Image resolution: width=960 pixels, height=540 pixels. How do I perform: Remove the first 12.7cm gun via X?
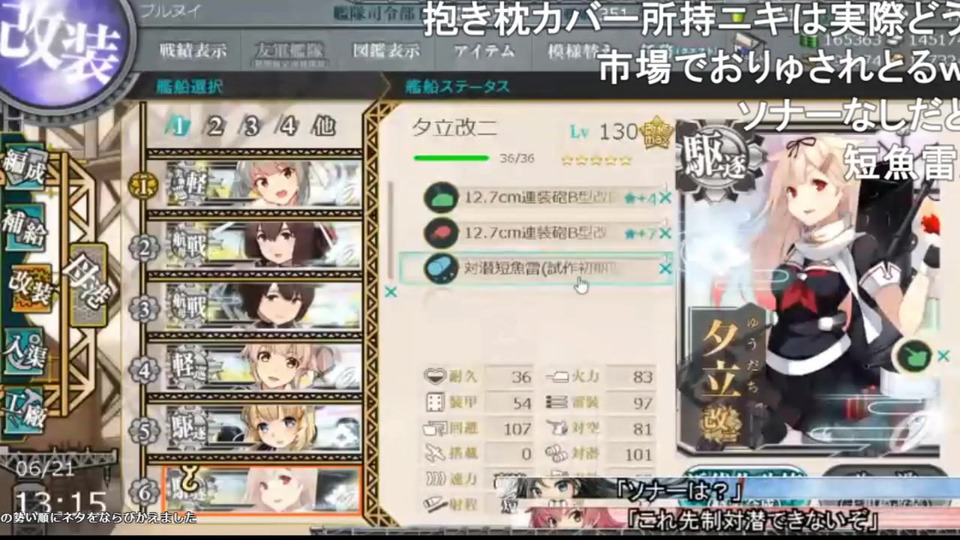click(x=665, y=198)
